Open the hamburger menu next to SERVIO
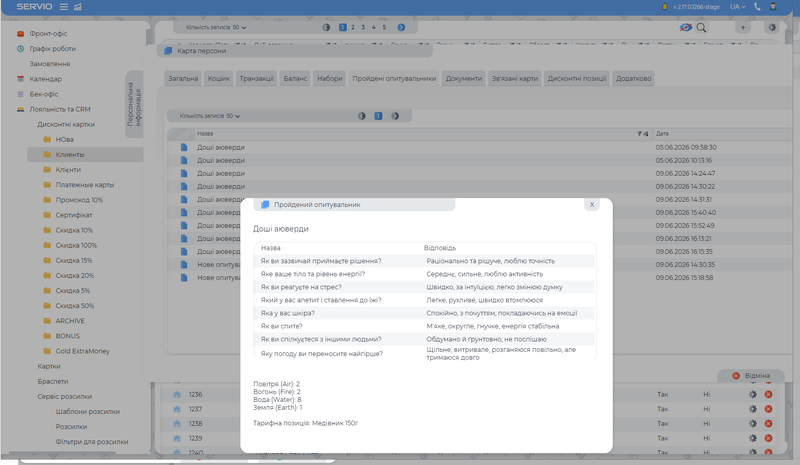800x465 pixels. coord(64,7)
